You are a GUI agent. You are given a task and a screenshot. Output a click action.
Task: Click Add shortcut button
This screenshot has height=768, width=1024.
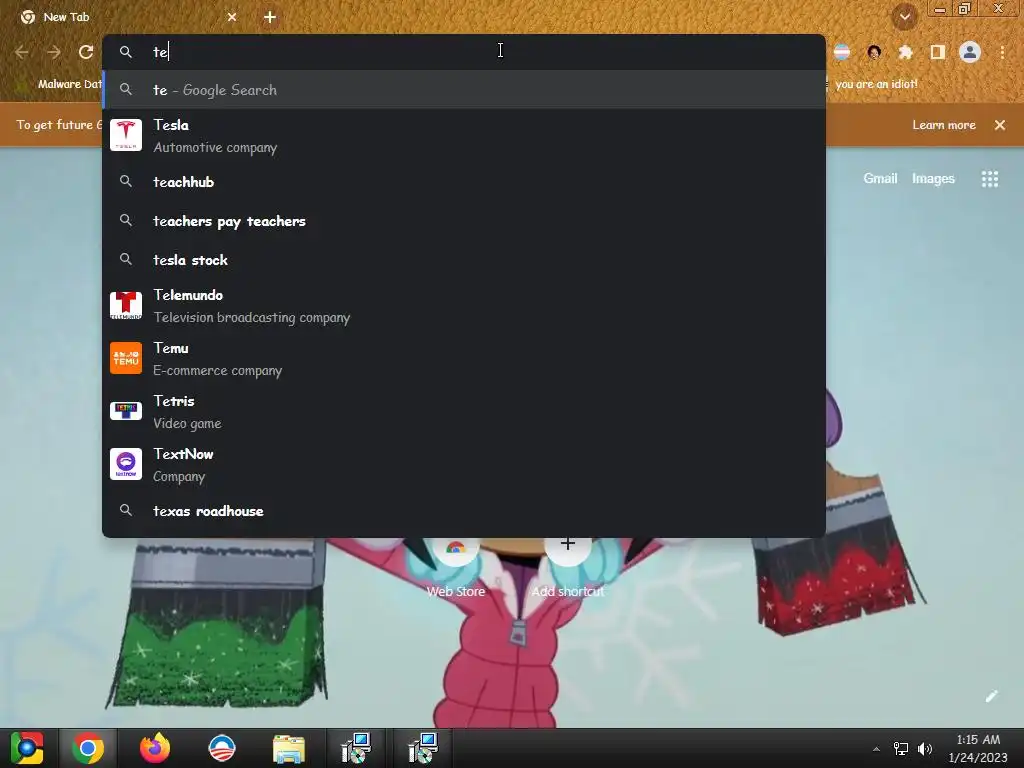tap(568, 568)
